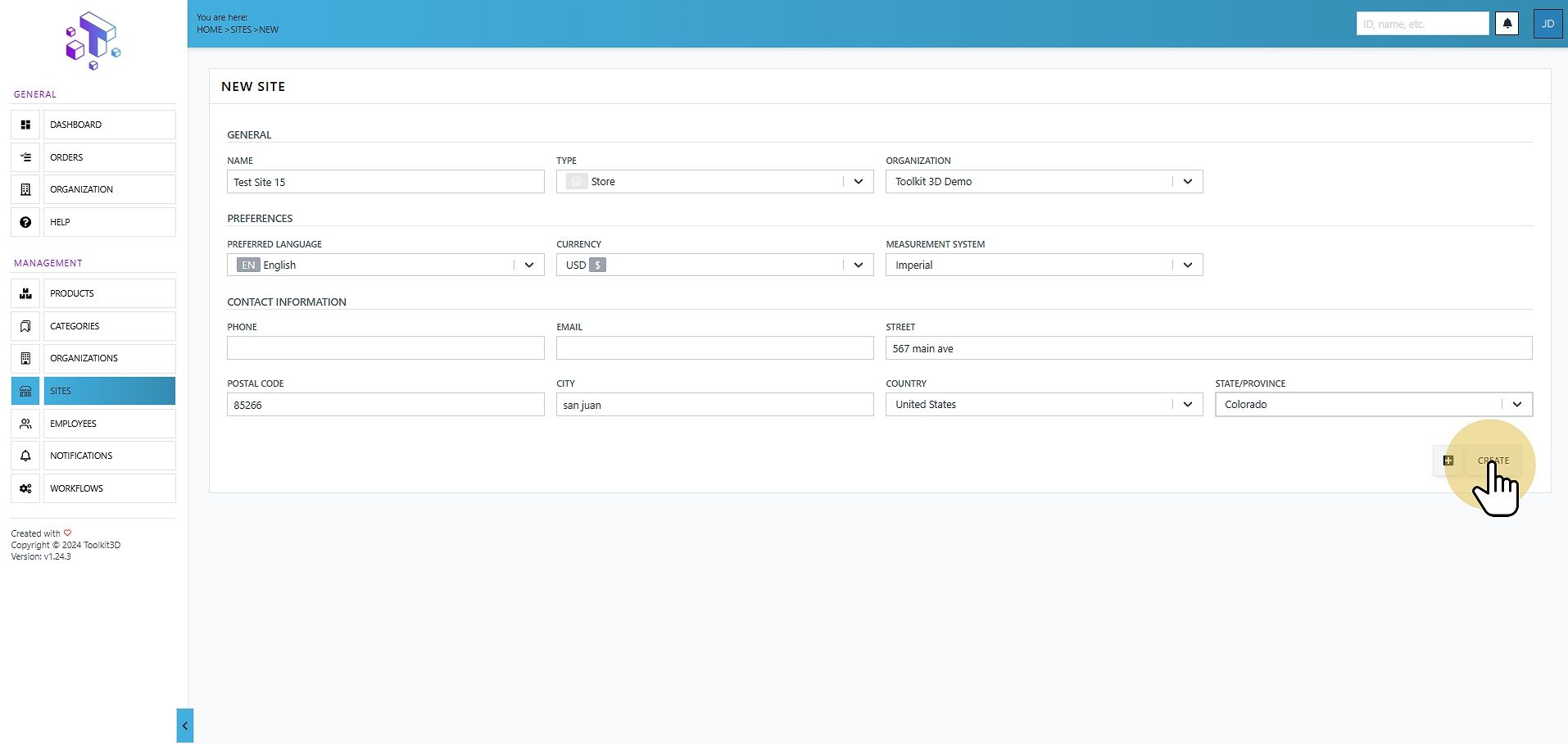Open the Orders menu item

point(110,157)
